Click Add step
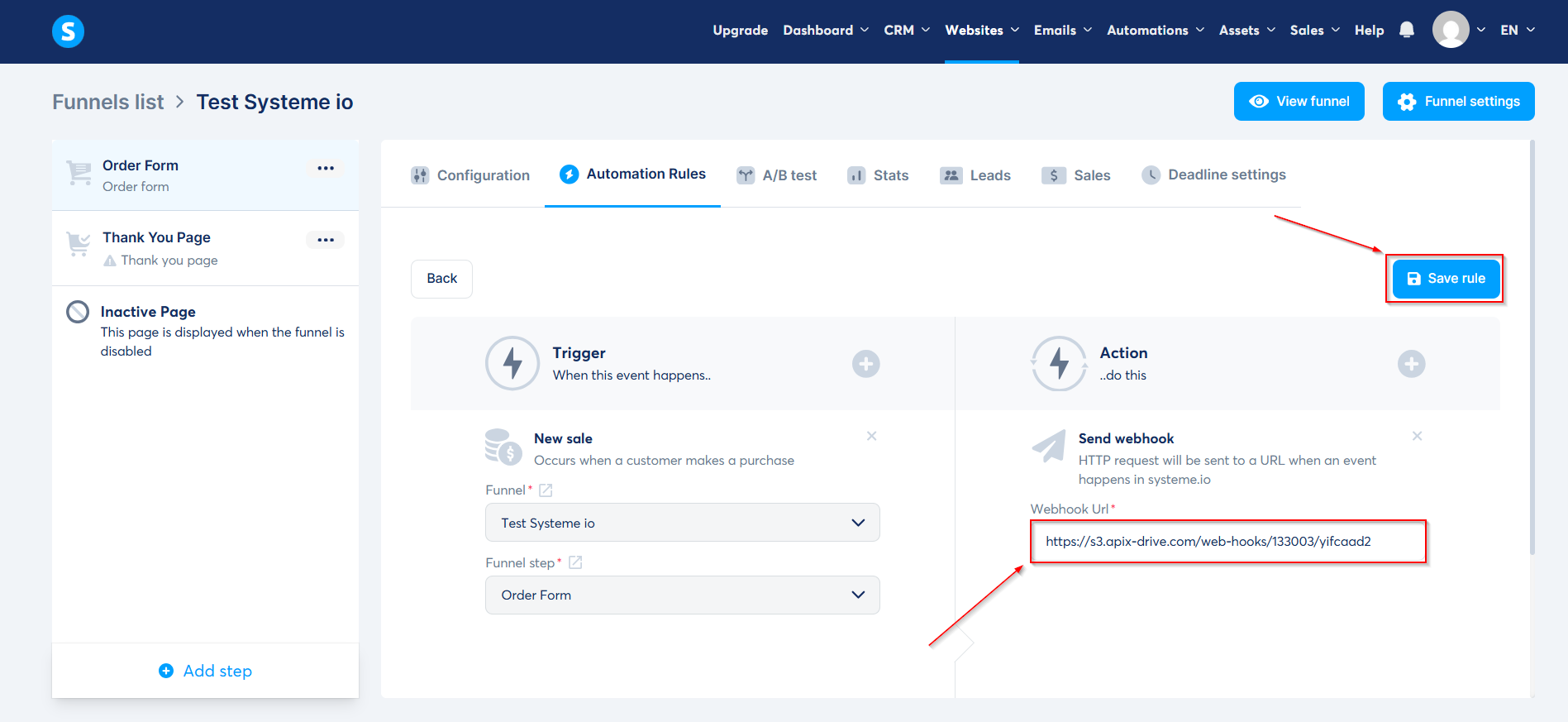 click(x=205, y=671)
